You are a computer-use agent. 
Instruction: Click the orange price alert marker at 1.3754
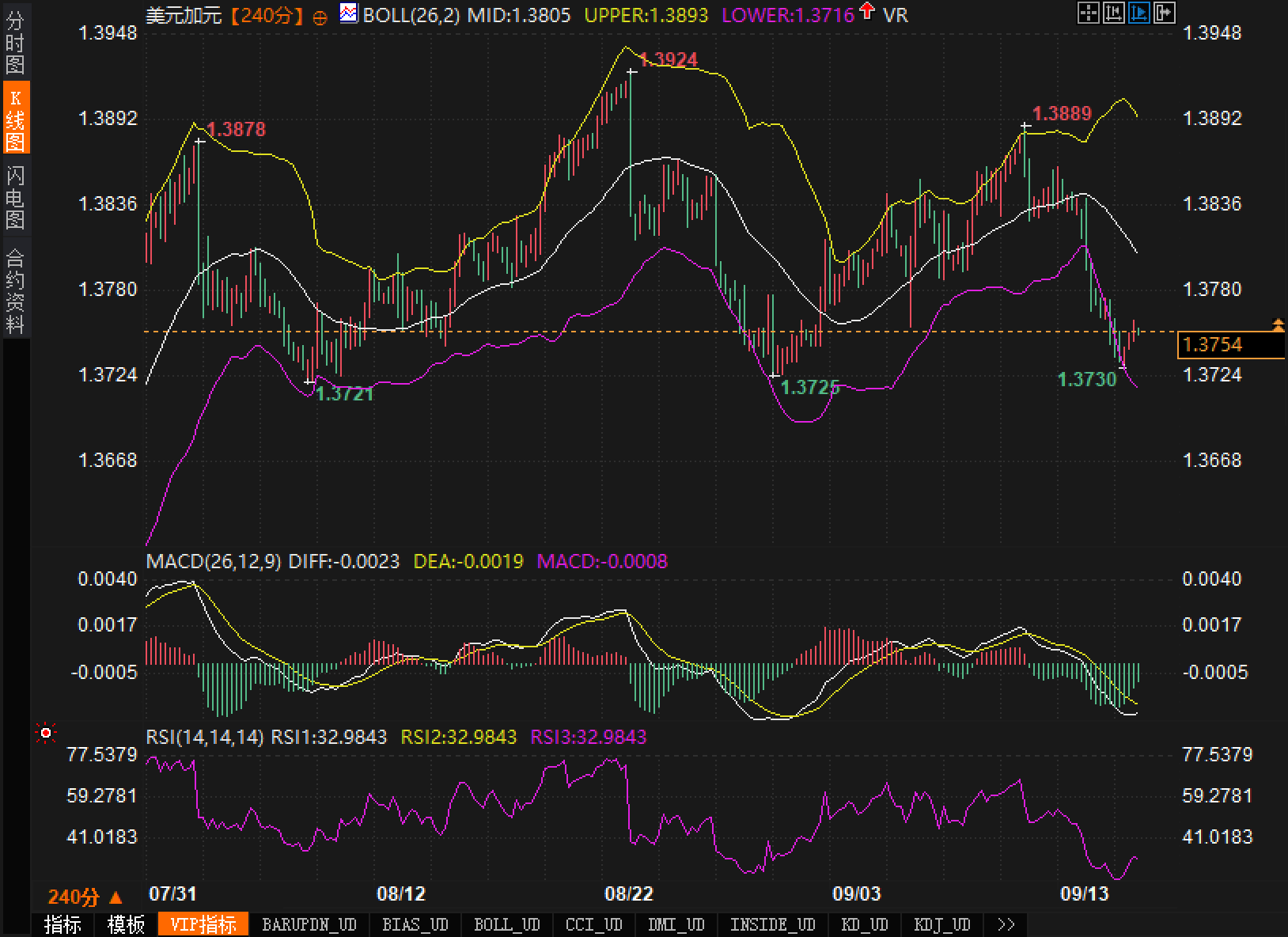[1279, 324]
